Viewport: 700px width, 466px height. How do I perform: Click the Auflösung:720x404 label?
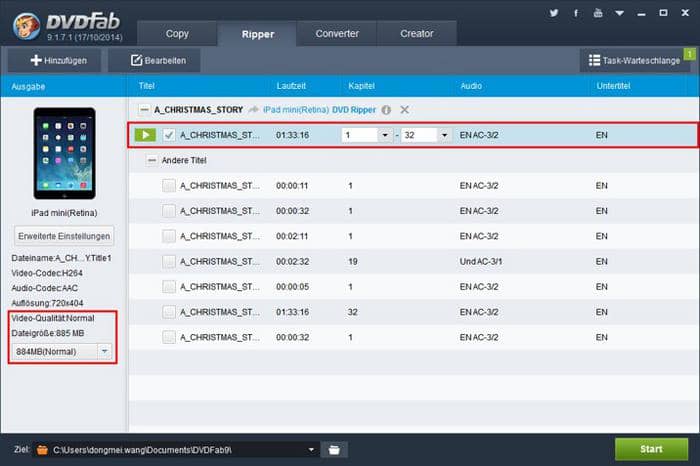47,303
